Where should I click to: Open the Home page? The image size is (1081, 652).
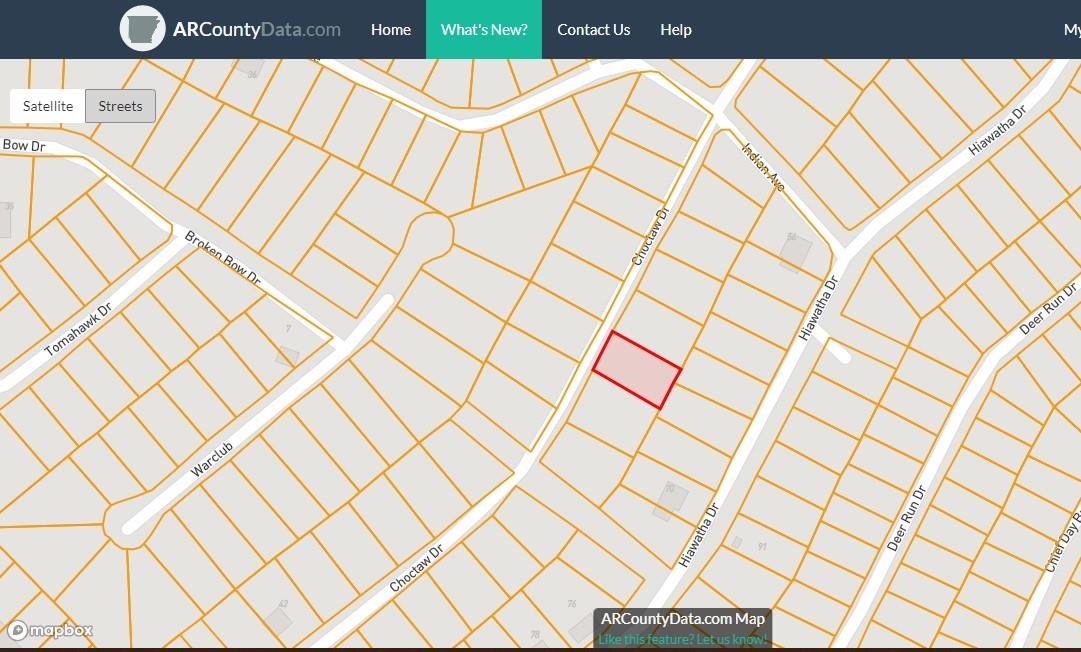pos(391,30)
